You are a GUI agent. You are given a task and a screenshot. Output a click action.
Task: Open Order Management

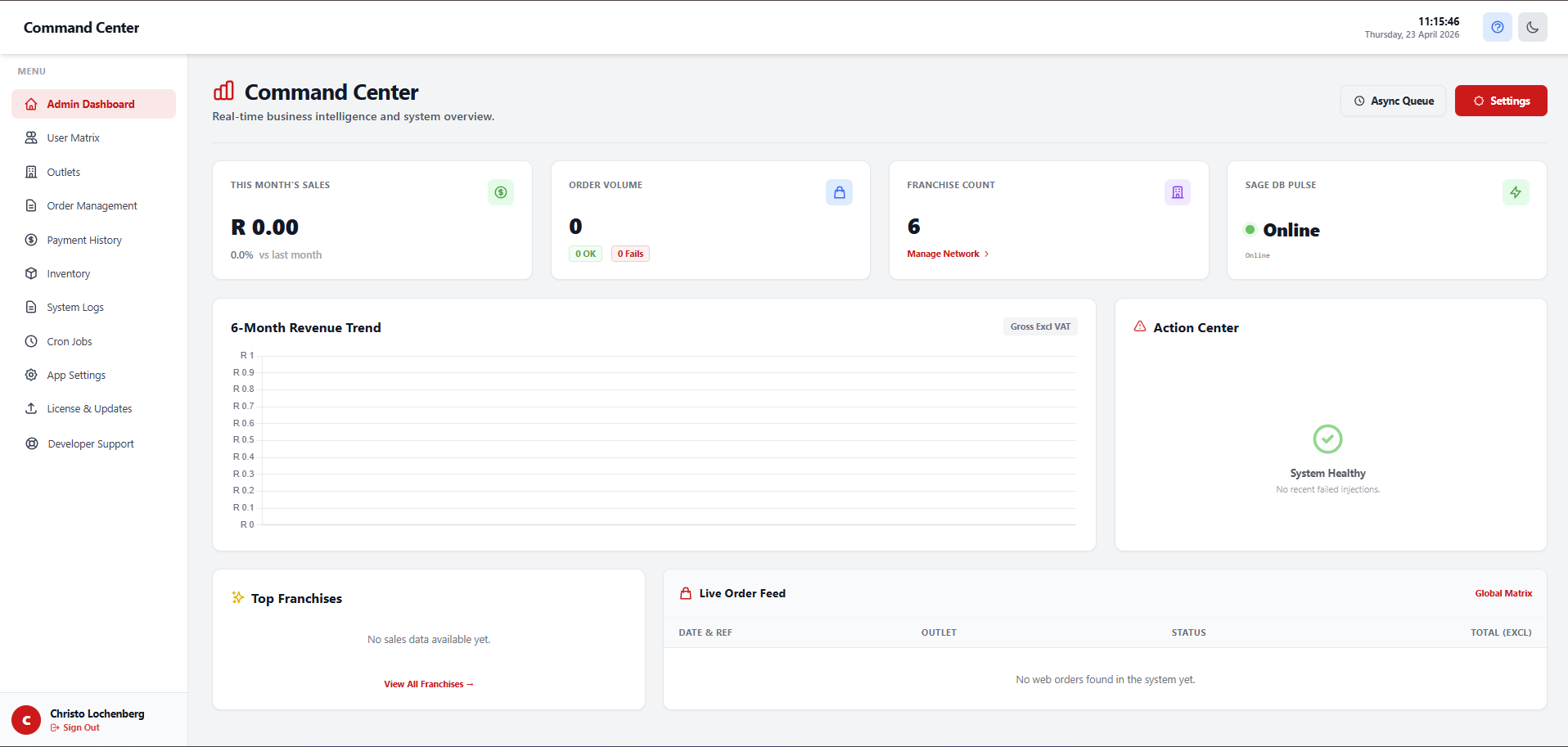93,205
